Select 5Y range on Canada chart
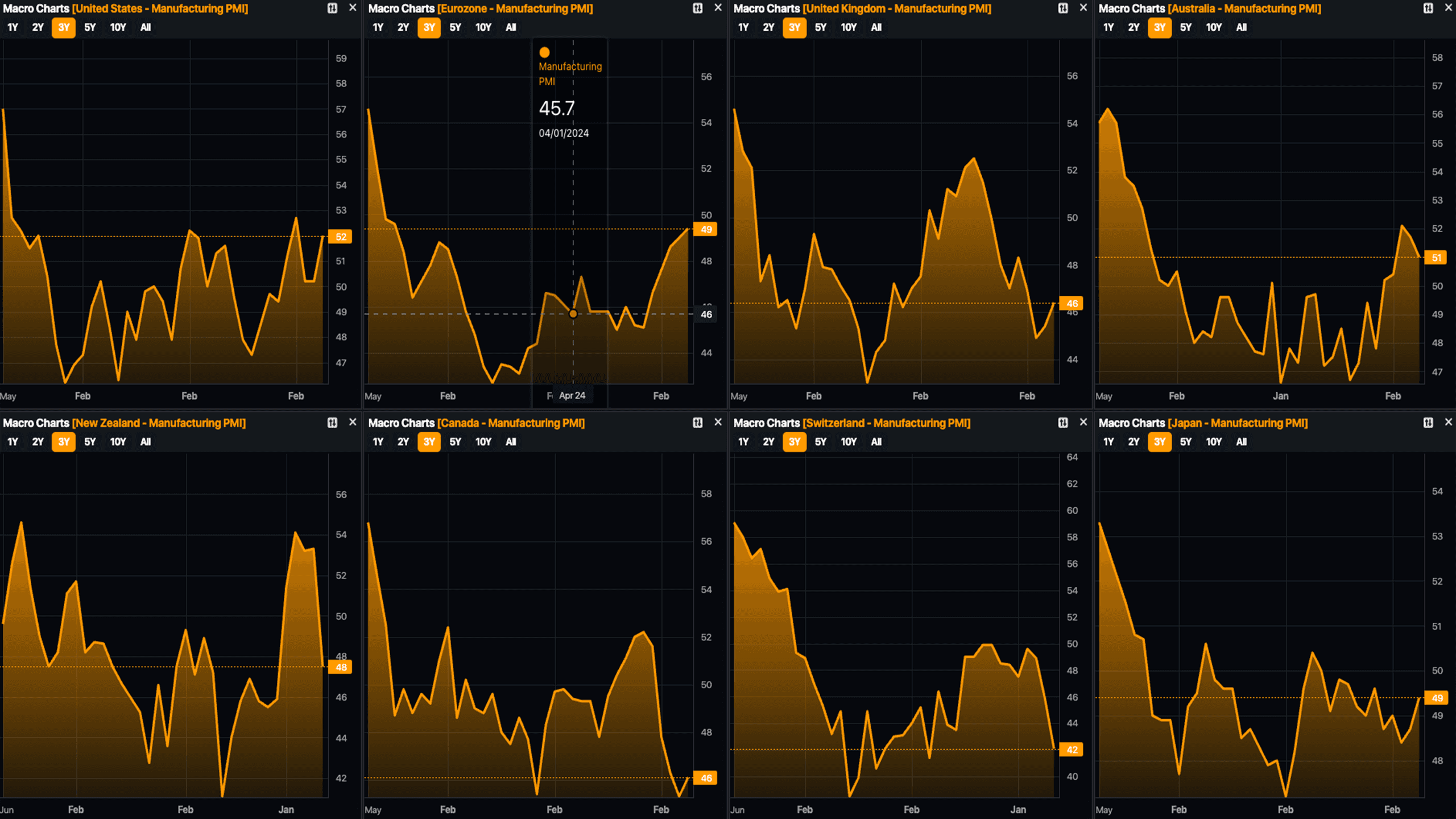Image resolution: width=1456 pixels, height=819 pixels. pyautogui.click(x=455, y=442)
